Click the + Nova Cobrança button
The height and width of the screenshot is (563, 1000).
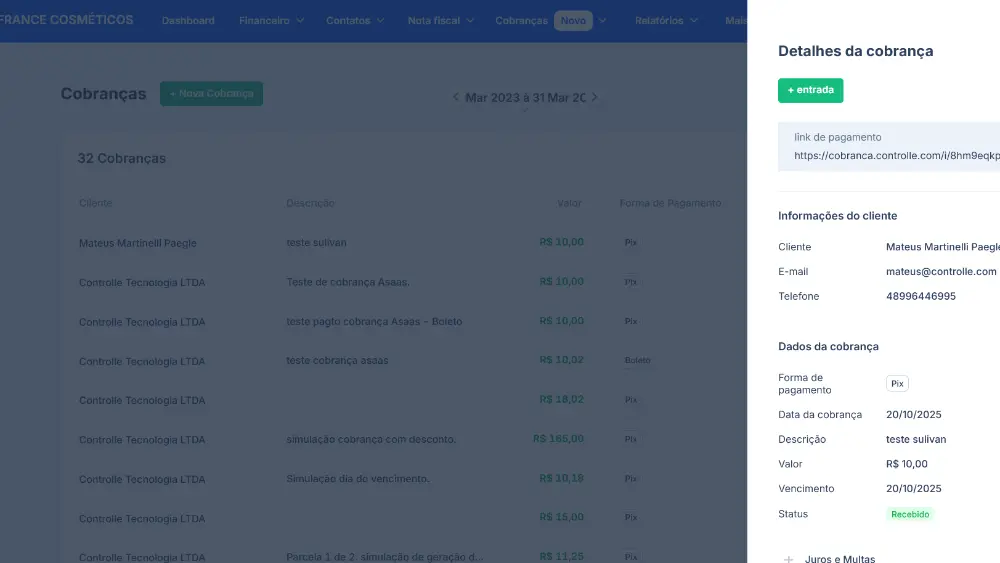(x=211, y=94)
